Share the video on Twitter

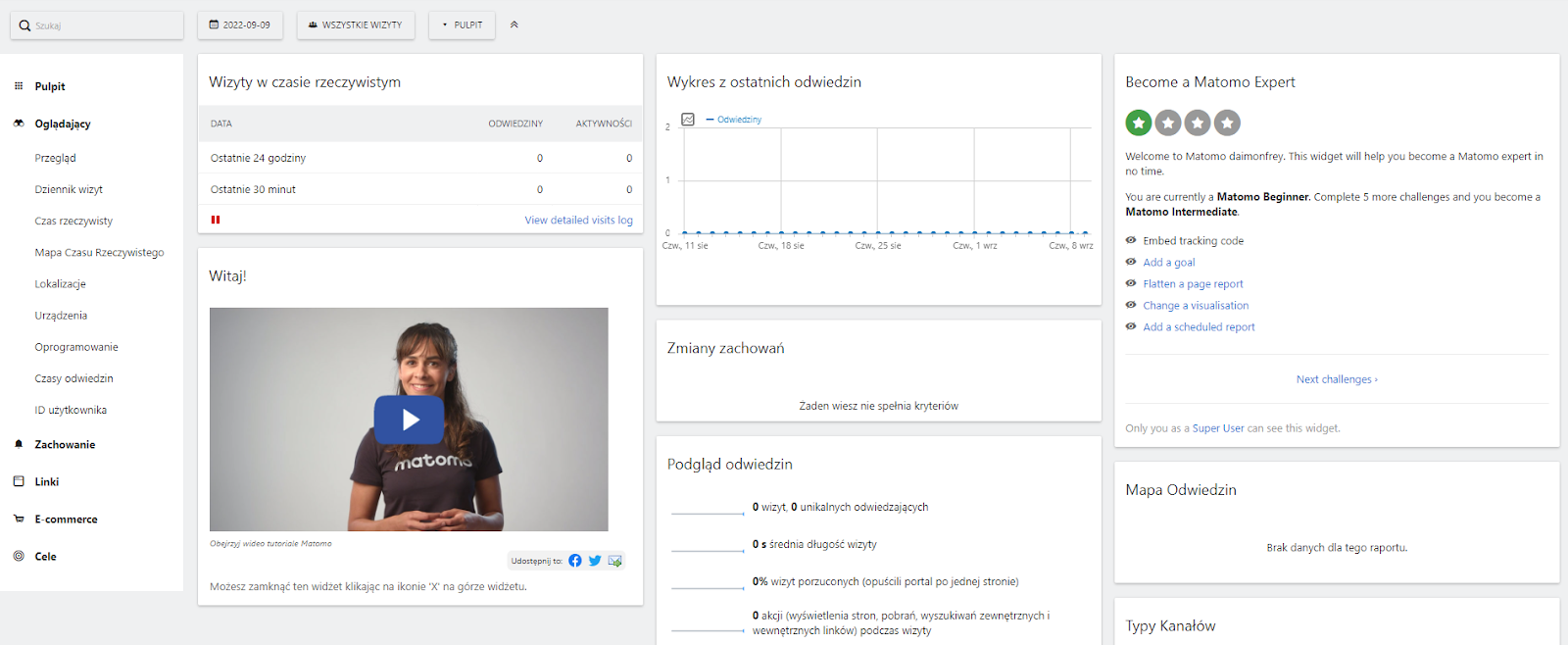tap(595, 561)
